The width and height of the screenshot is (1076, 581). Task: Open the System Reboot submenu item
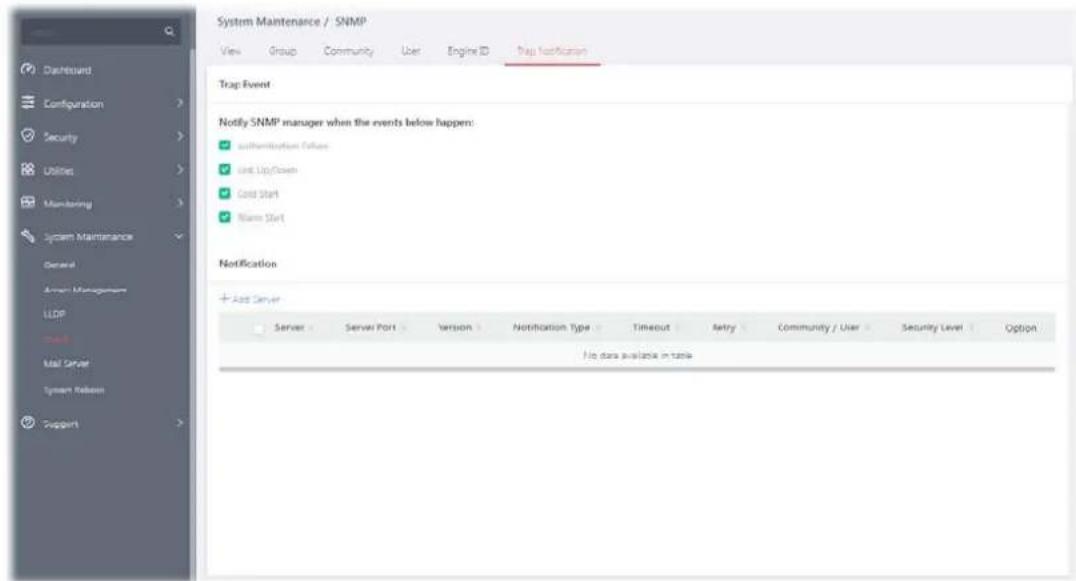click(74, 390)
